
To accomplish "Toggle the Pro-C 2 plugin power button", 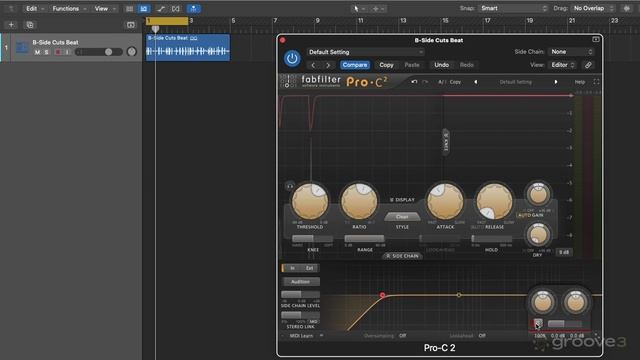I will coord(292,59).
